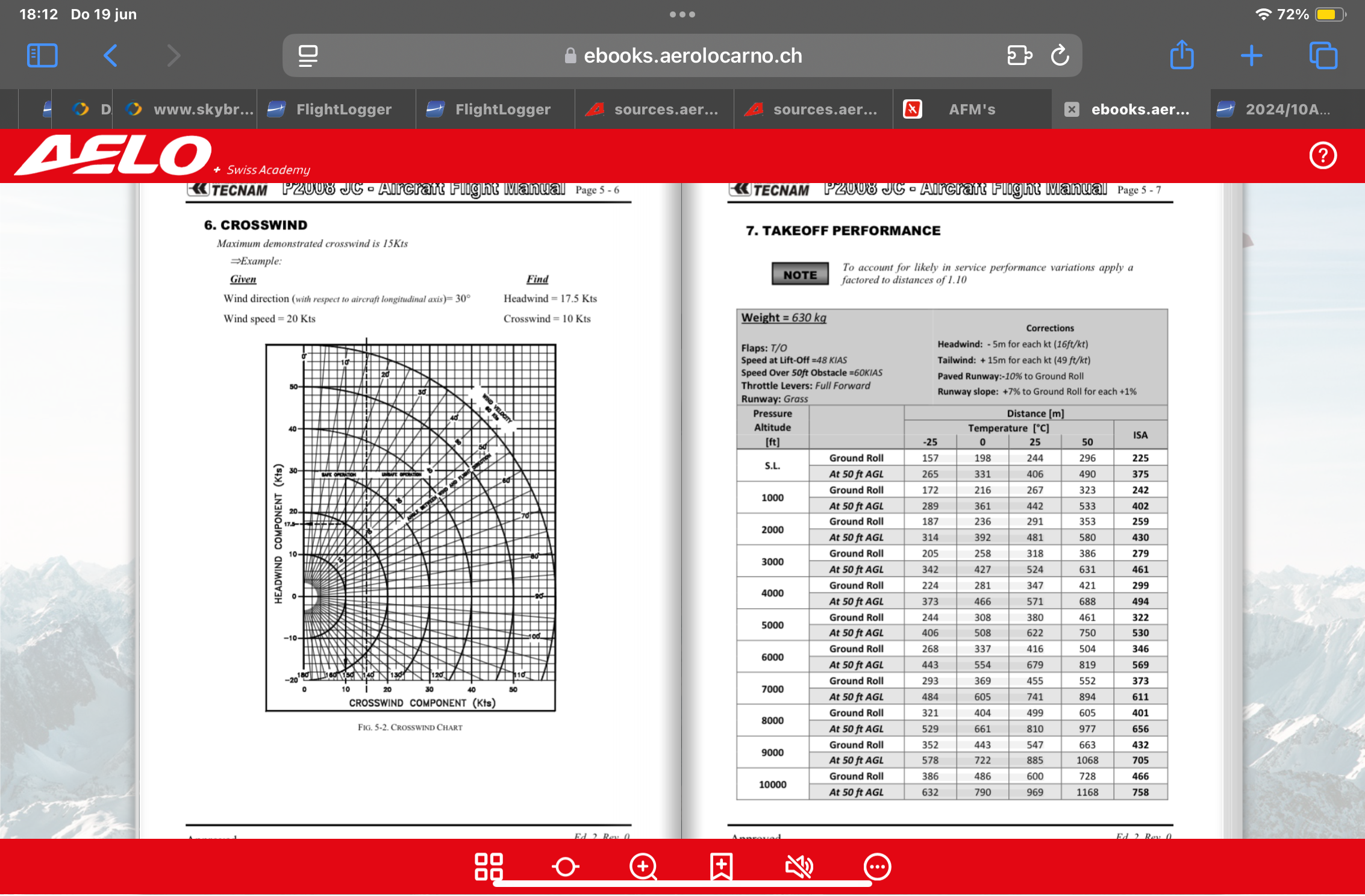Click the fit-to-page circle icon

pyautogui.click(x=565, y=866)
